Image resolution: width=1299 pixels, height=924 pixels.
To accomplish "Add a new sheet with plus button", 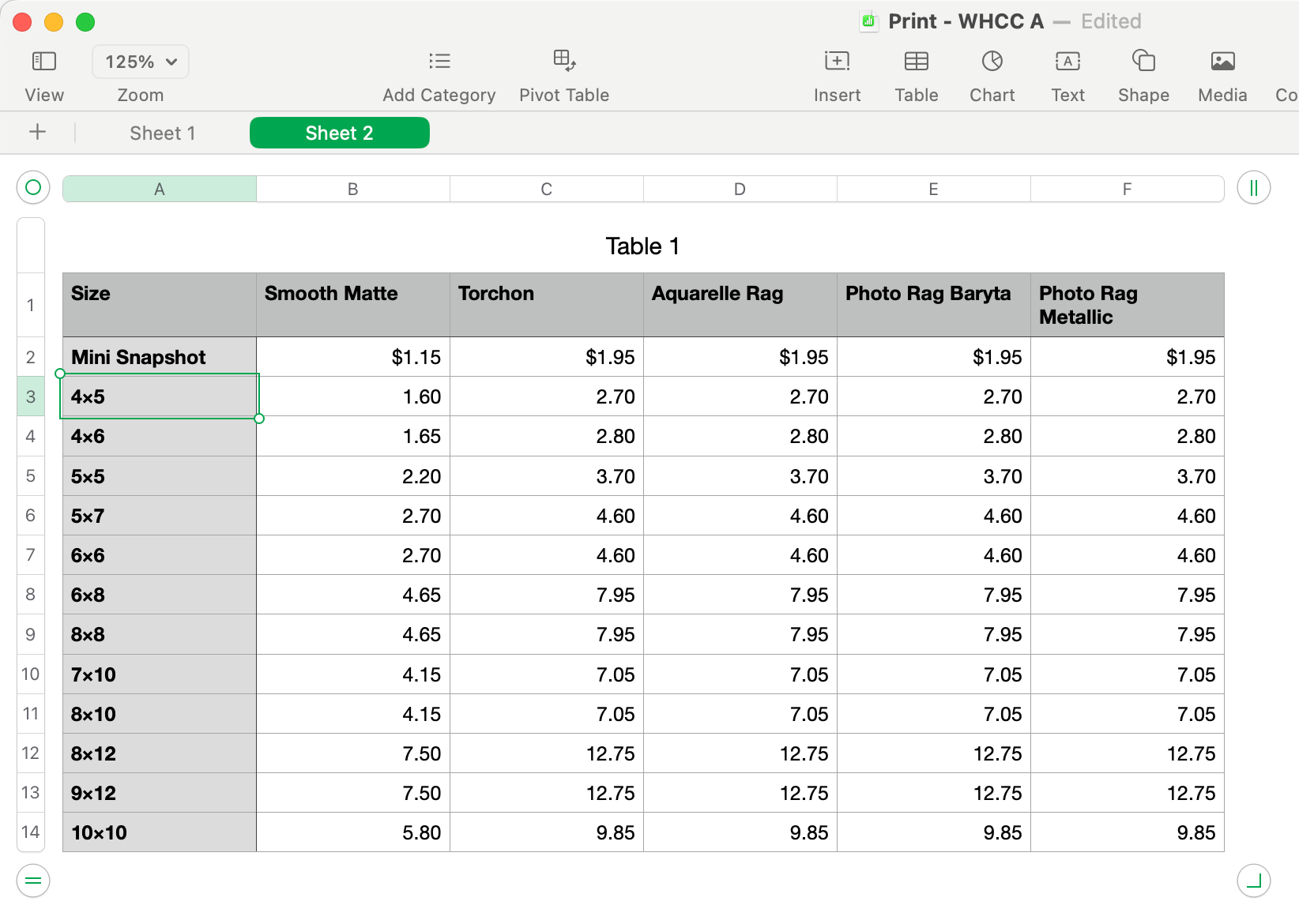I will pyautogui.click(x=37, y=133).
